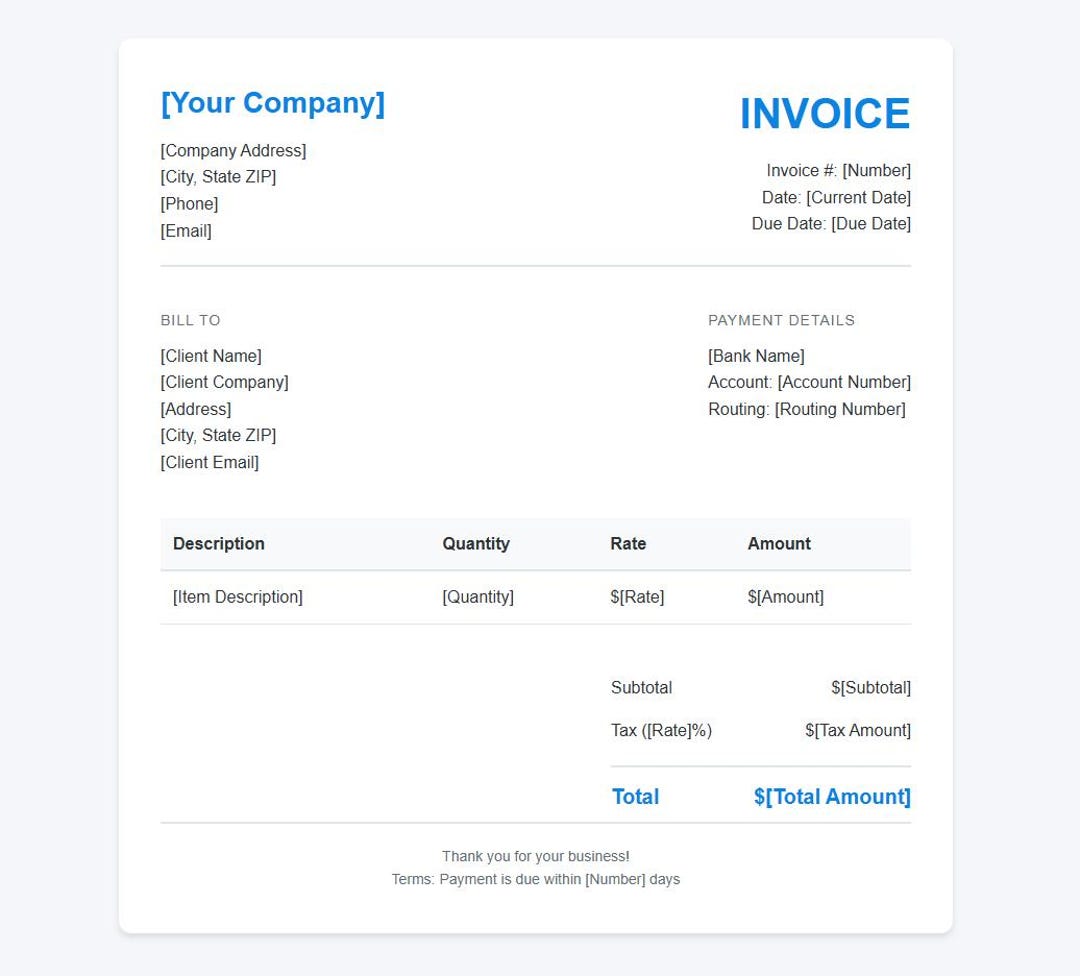Select the [Client Email] placeholder
The width and height of the screenshot is (1080, 976).
210,462
